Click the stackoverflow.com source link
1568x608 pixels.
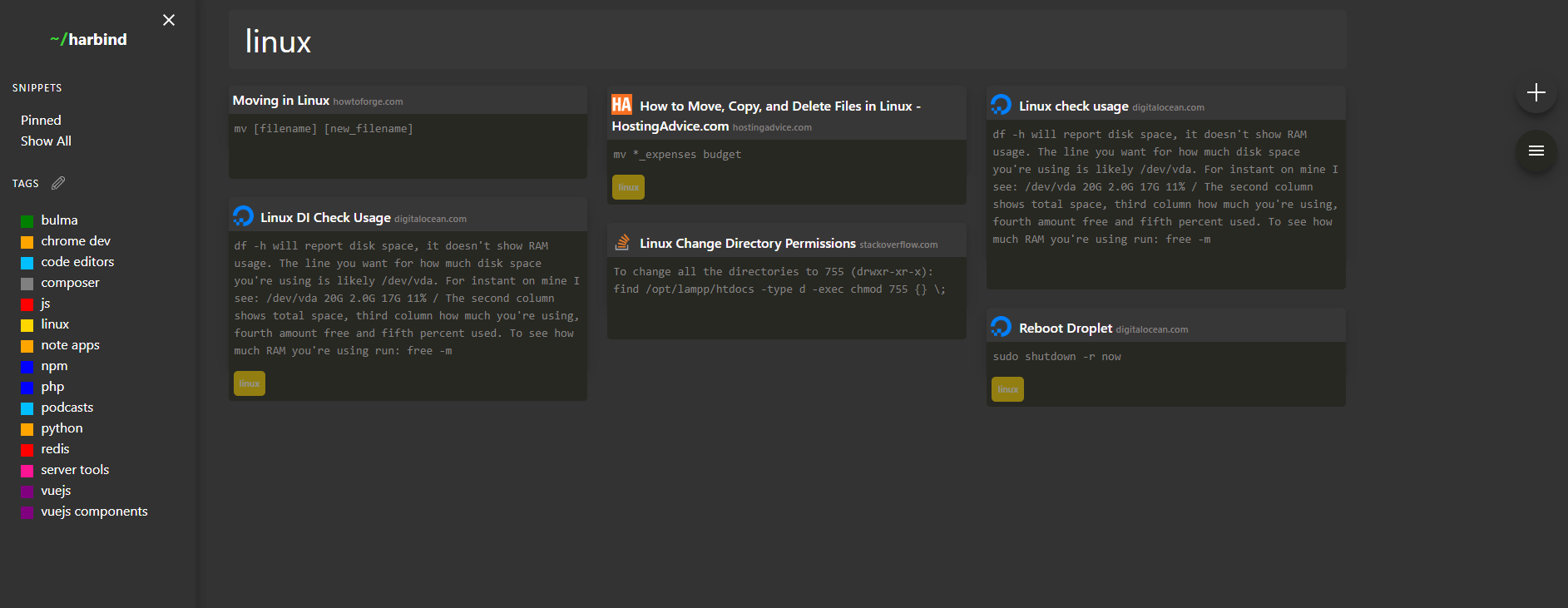(x=898, y=245)
